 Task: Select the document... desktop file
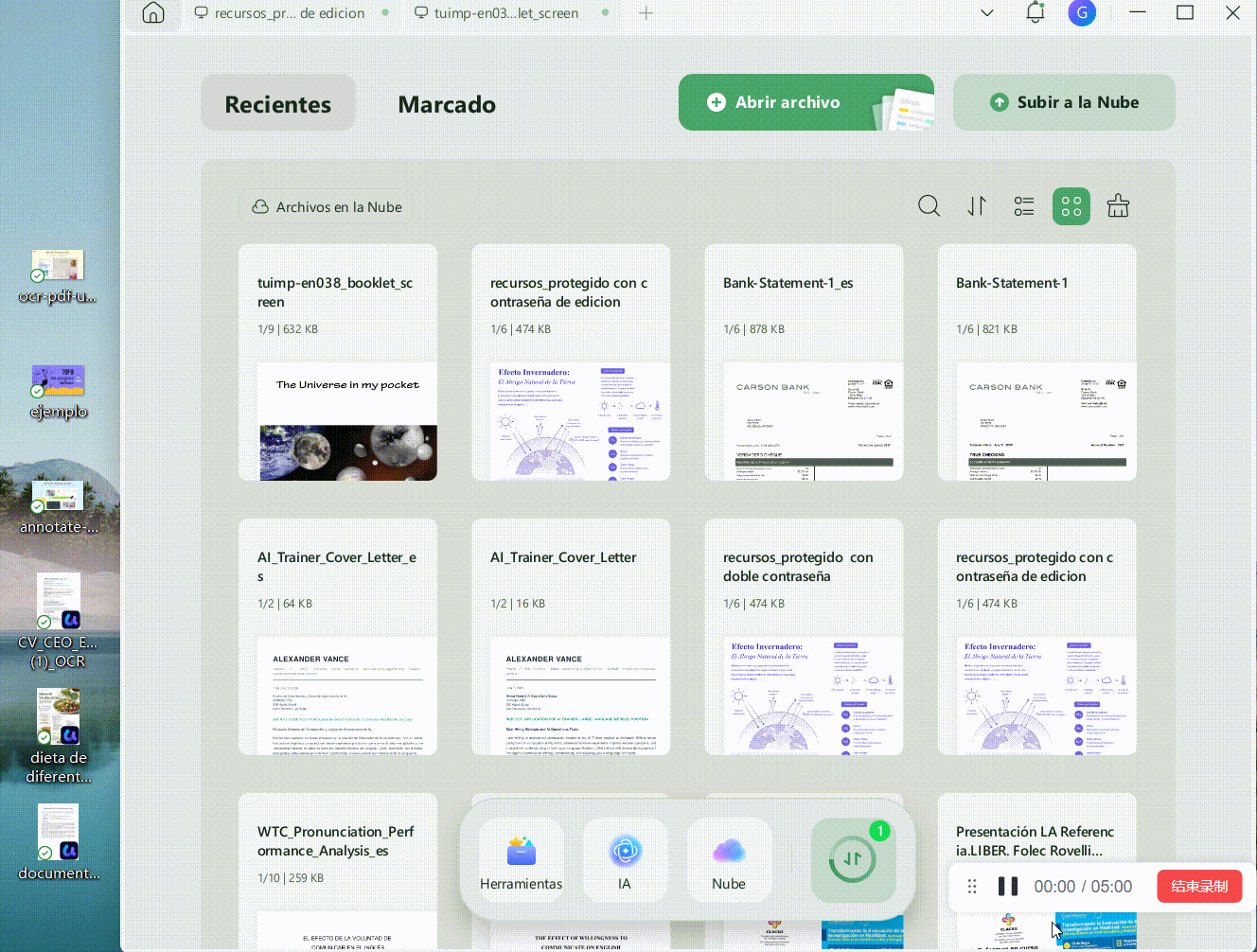pos(59,842)
